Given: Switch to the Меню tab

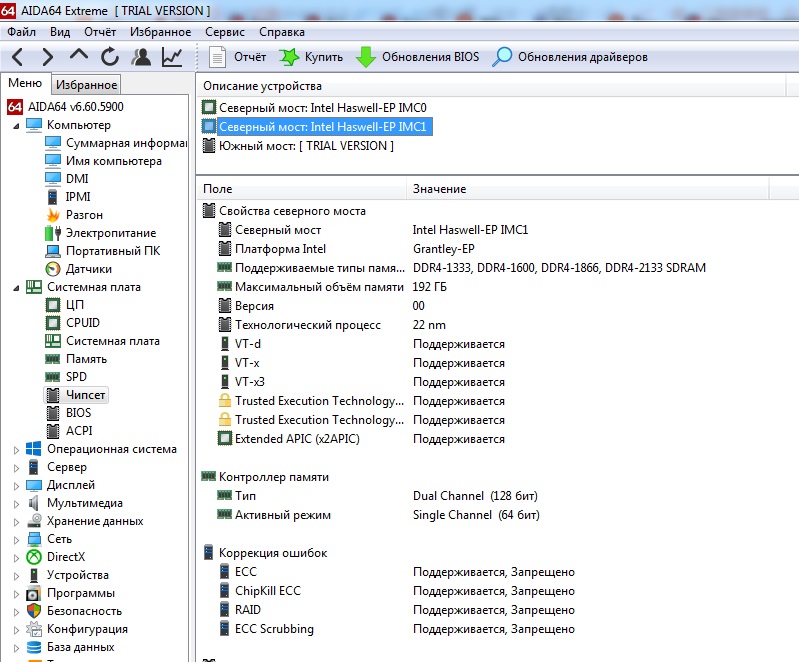Looking at the screenshot, I should (x=25, y=83).
